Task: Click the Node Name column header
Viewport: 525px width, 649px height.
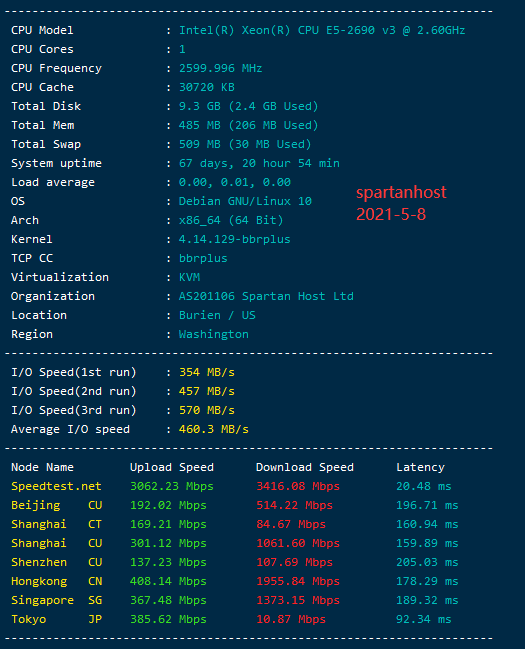Action: click(42, 467)
